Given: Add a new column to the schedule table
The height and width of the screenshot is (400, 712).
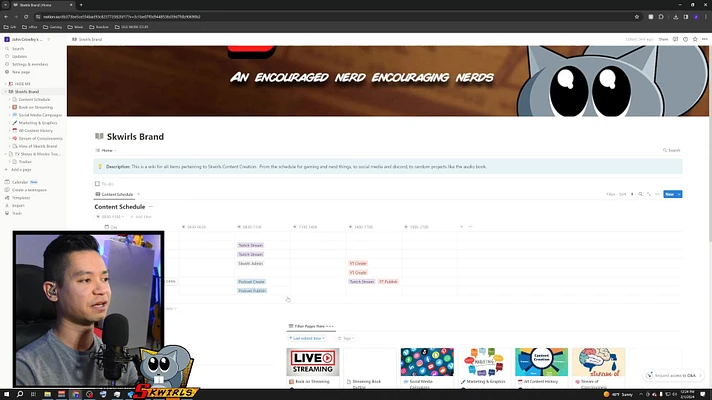Looking at the screenshot, I should [x=461, y=227].
